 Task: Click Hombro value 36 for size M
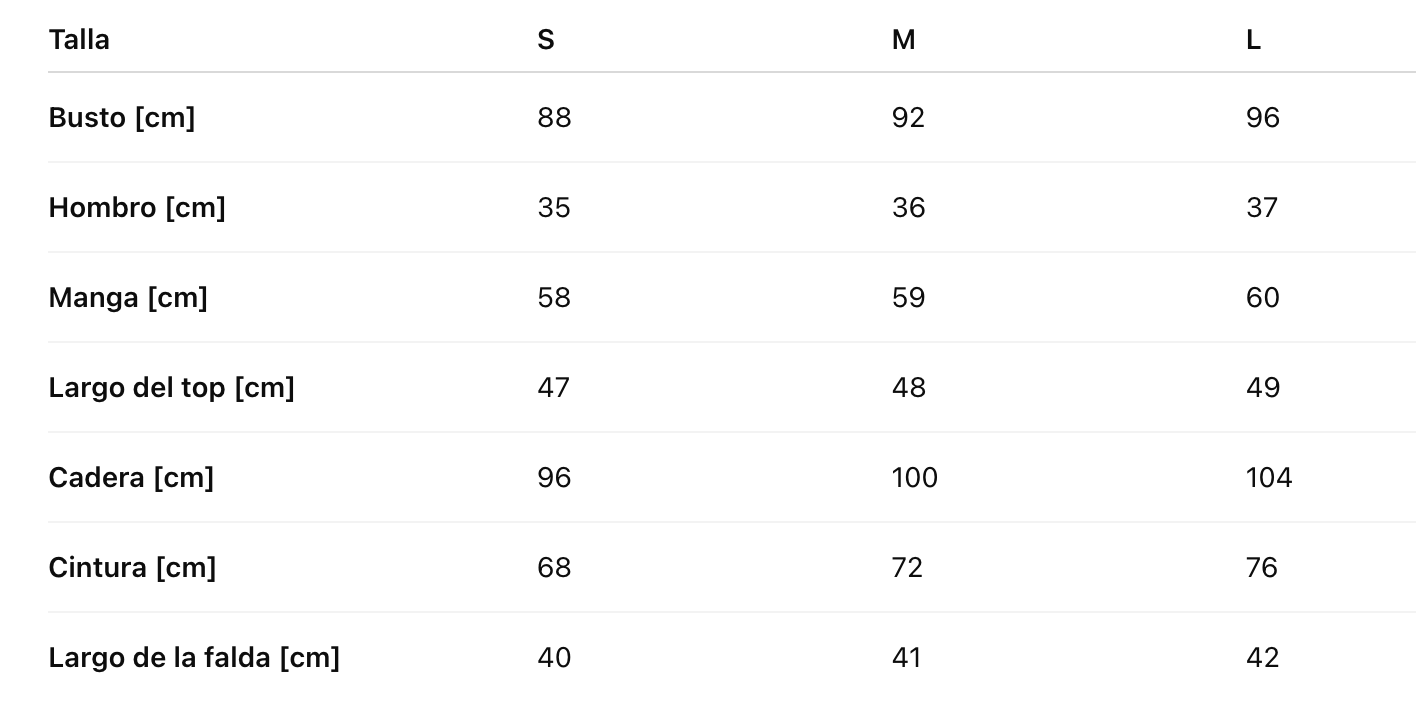pyautogui.click(x=908, y=208)
